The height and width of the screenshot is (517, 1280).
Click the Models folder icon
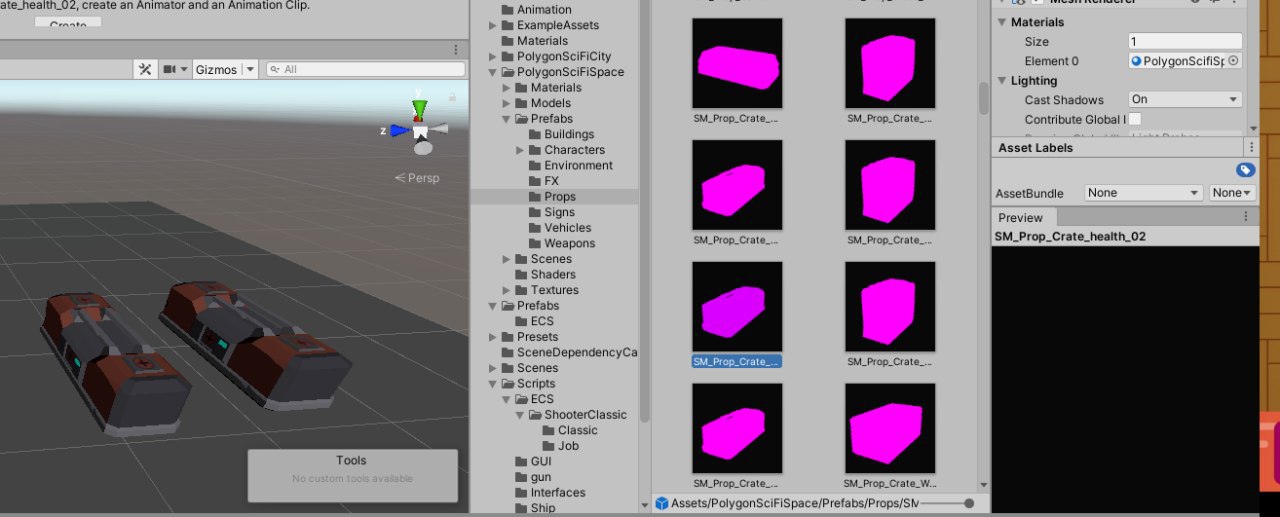[x=521, y=103]
